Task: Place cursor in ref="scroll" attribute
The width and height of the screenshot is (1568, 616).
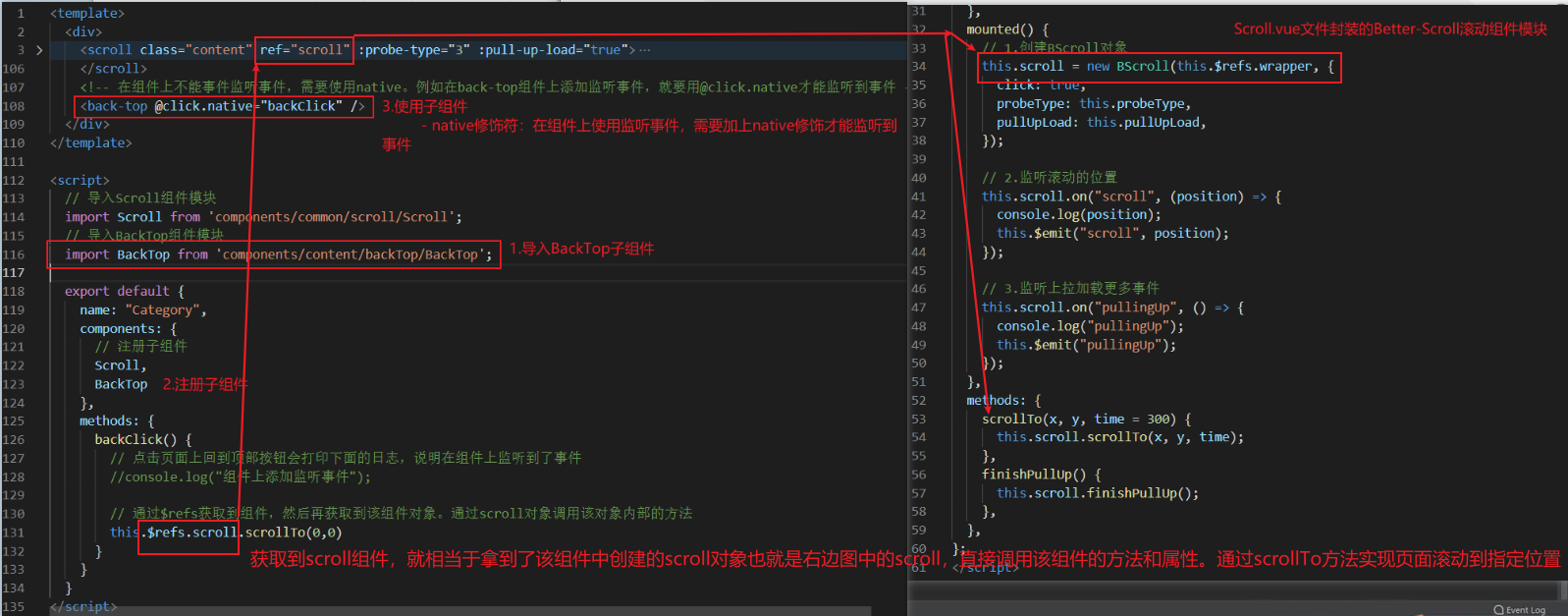Action: tap(304, 50)
